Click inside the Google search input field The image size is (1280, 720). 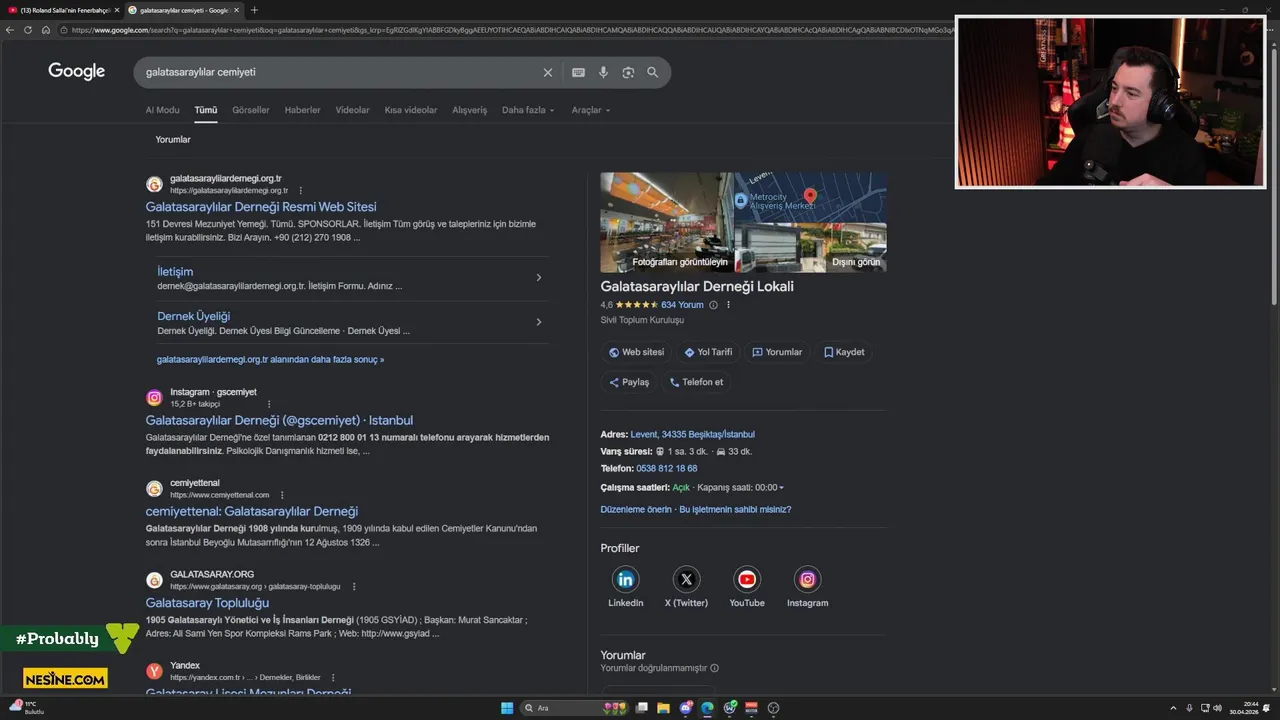[340, 72]
